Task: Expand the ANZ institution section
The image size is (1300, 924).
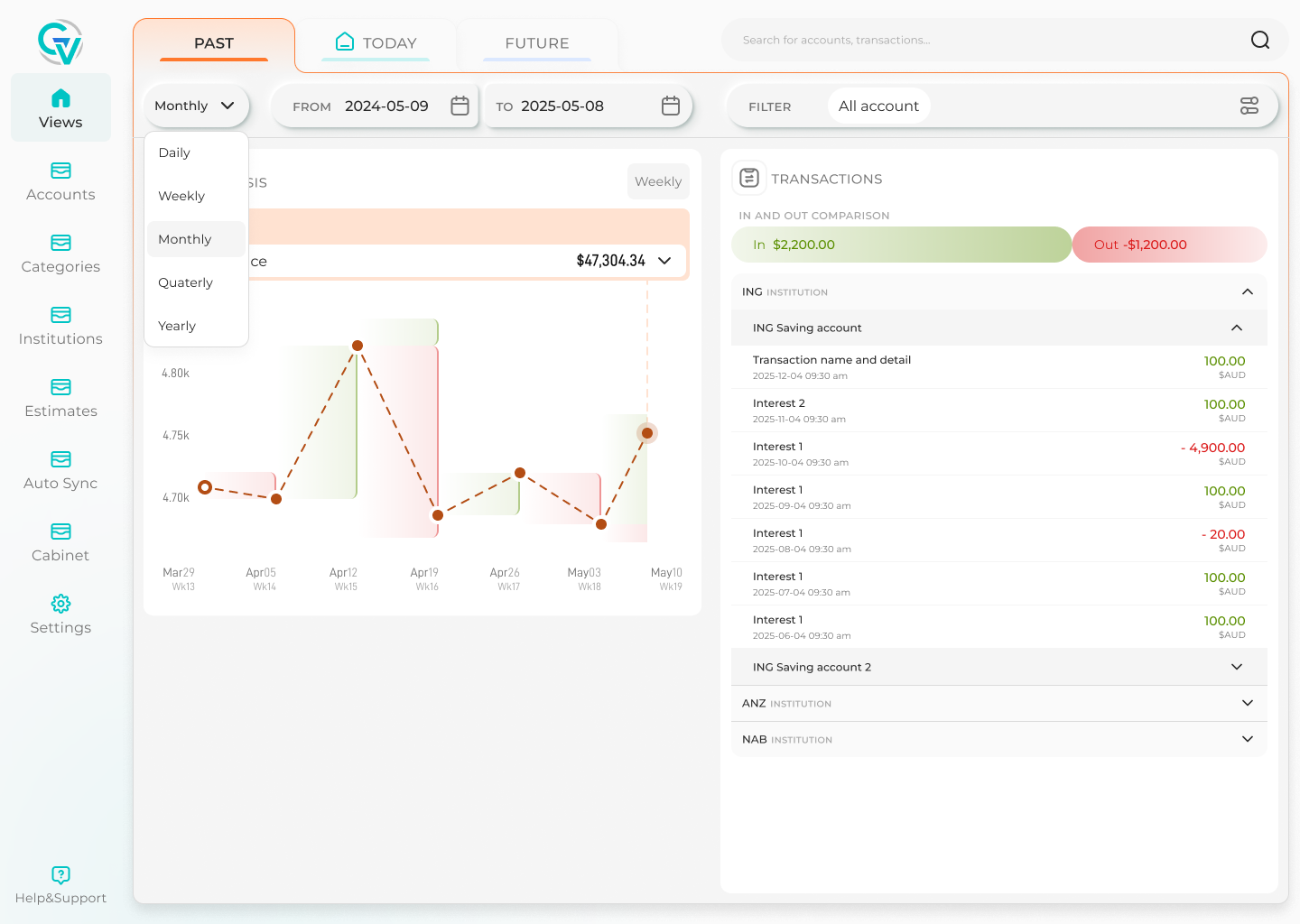Action: click(x=1248, y=703)
